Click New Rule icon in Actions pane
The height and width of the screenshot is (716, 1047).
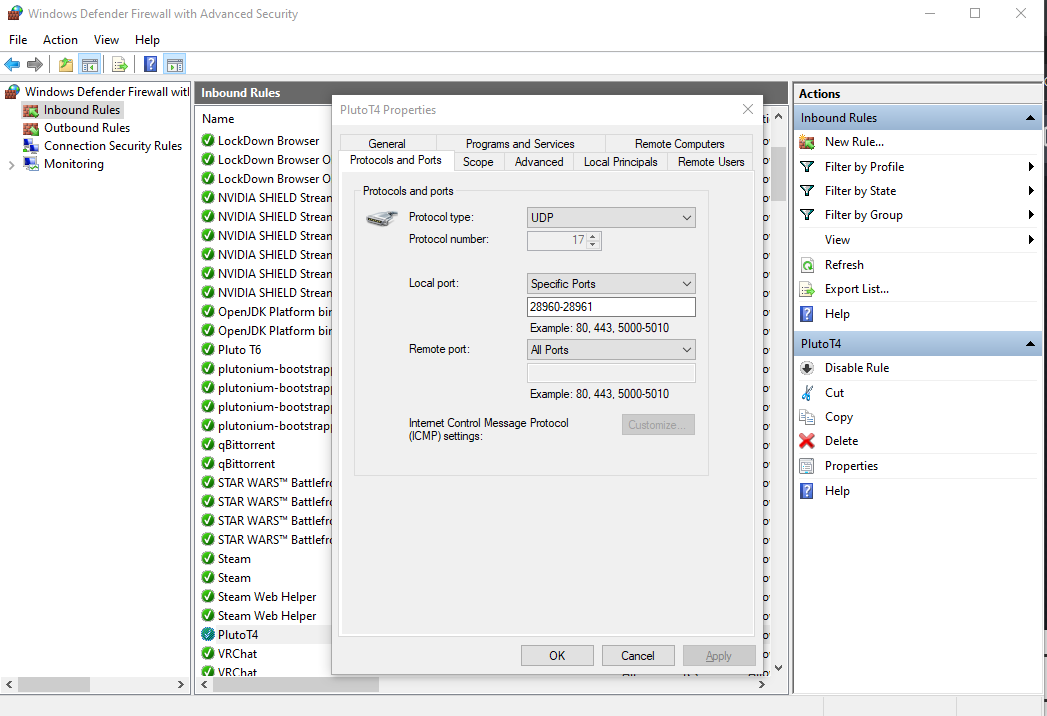(x=807, y=142)
